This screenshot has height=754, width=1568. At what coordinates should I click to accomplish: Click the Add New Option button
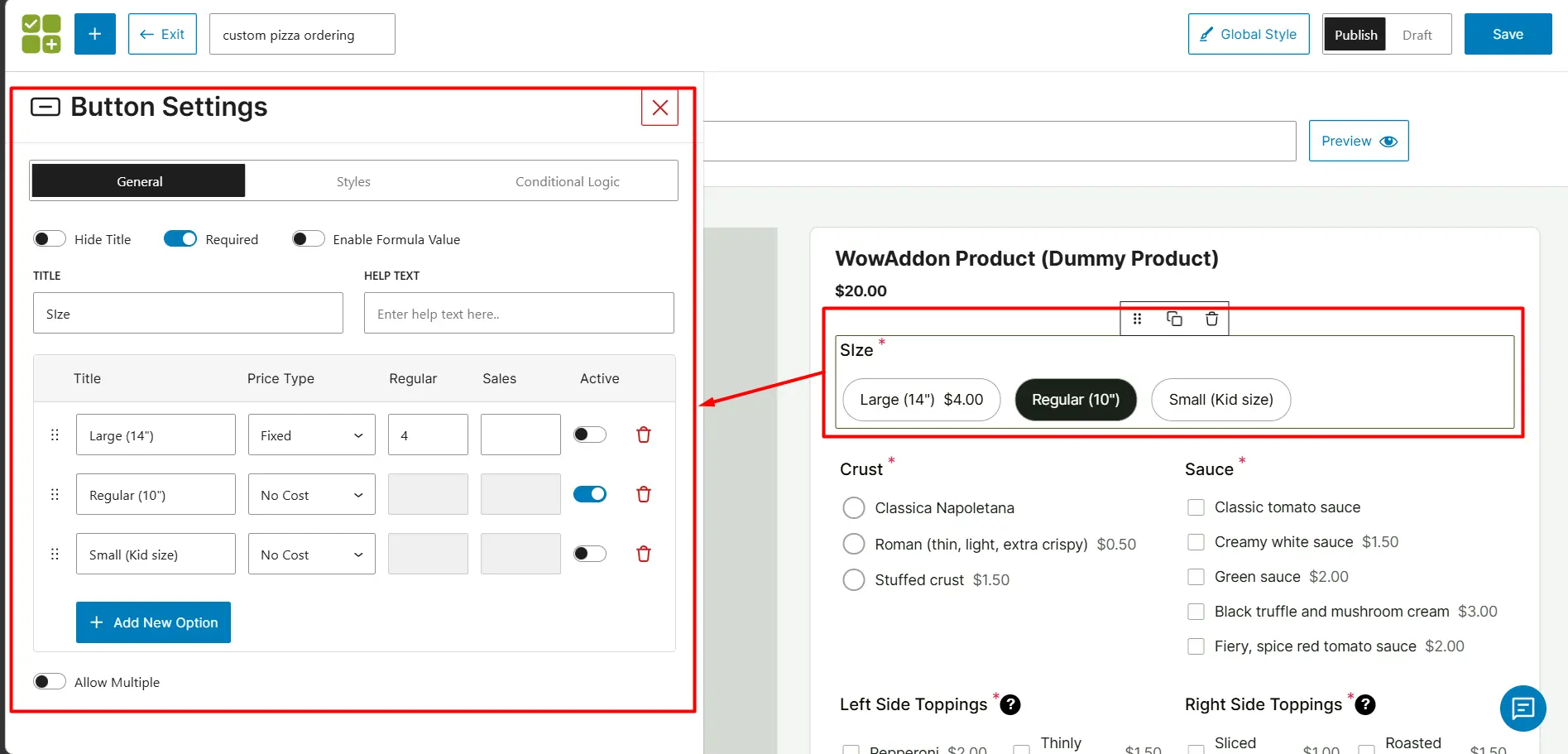[x=152, y=622]
